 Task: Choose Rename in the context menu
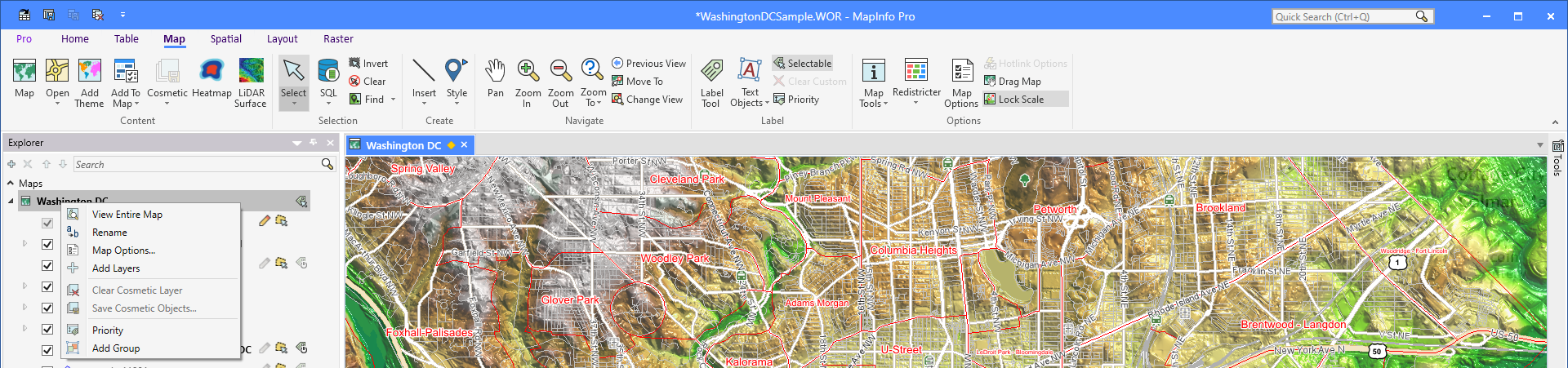tap(151, 233)
